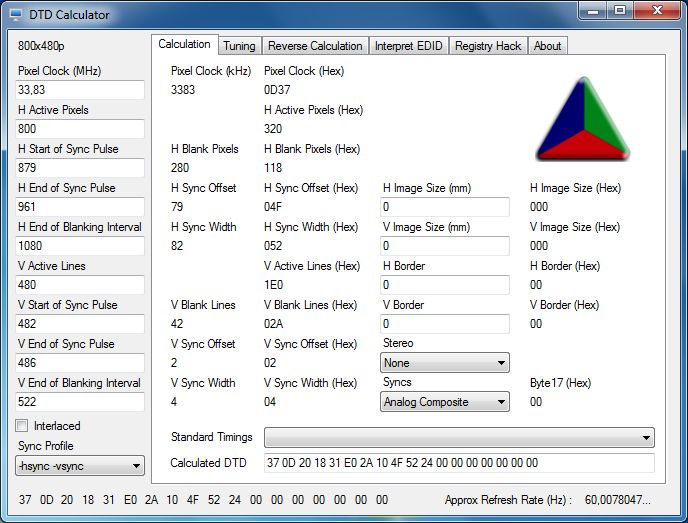Minimize the DTD Calculator window
The image size is (688, 523).
(593, 11)
